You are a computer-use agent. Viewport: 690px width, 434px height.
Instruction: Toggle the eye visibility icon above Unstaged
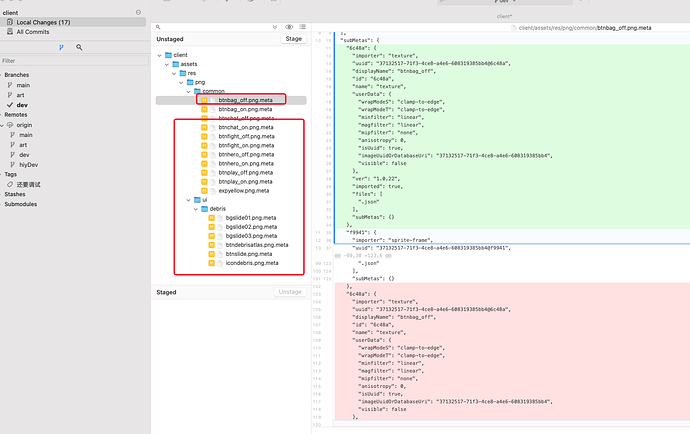(x=289, y=27)
